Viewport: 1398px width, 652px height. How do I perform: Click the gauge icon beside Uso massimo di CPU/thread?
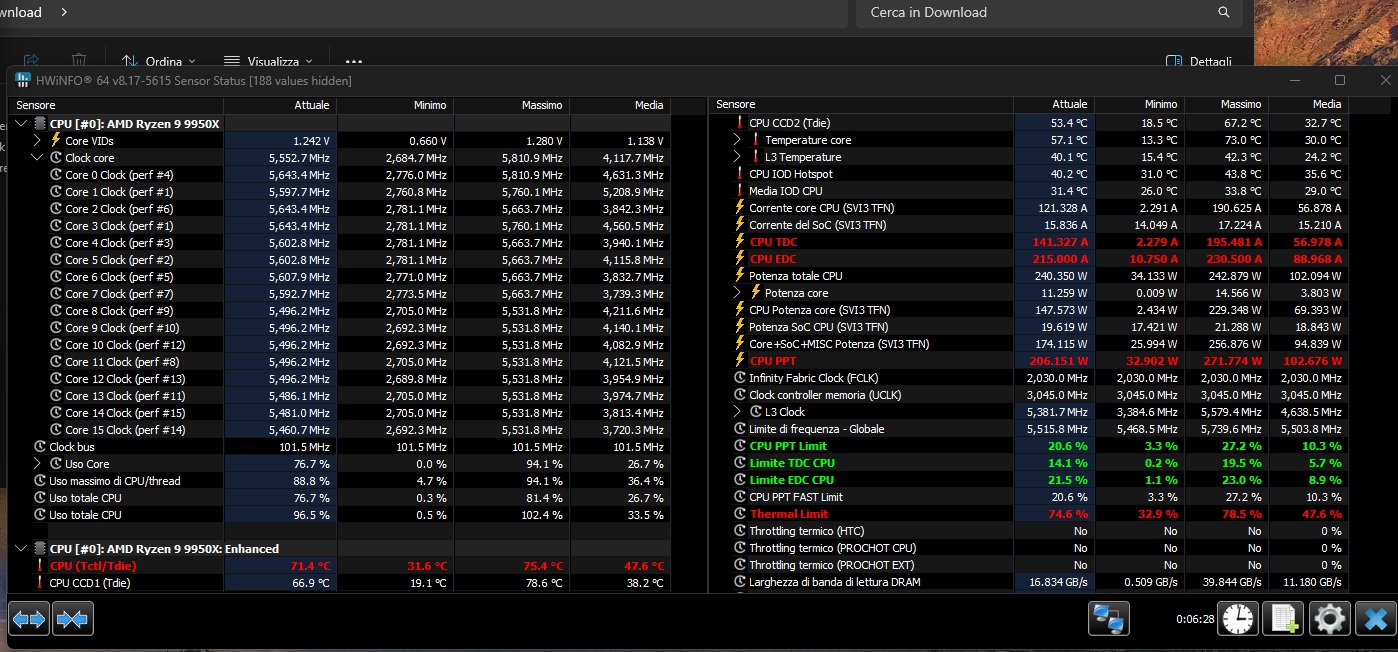coord(40,481)
